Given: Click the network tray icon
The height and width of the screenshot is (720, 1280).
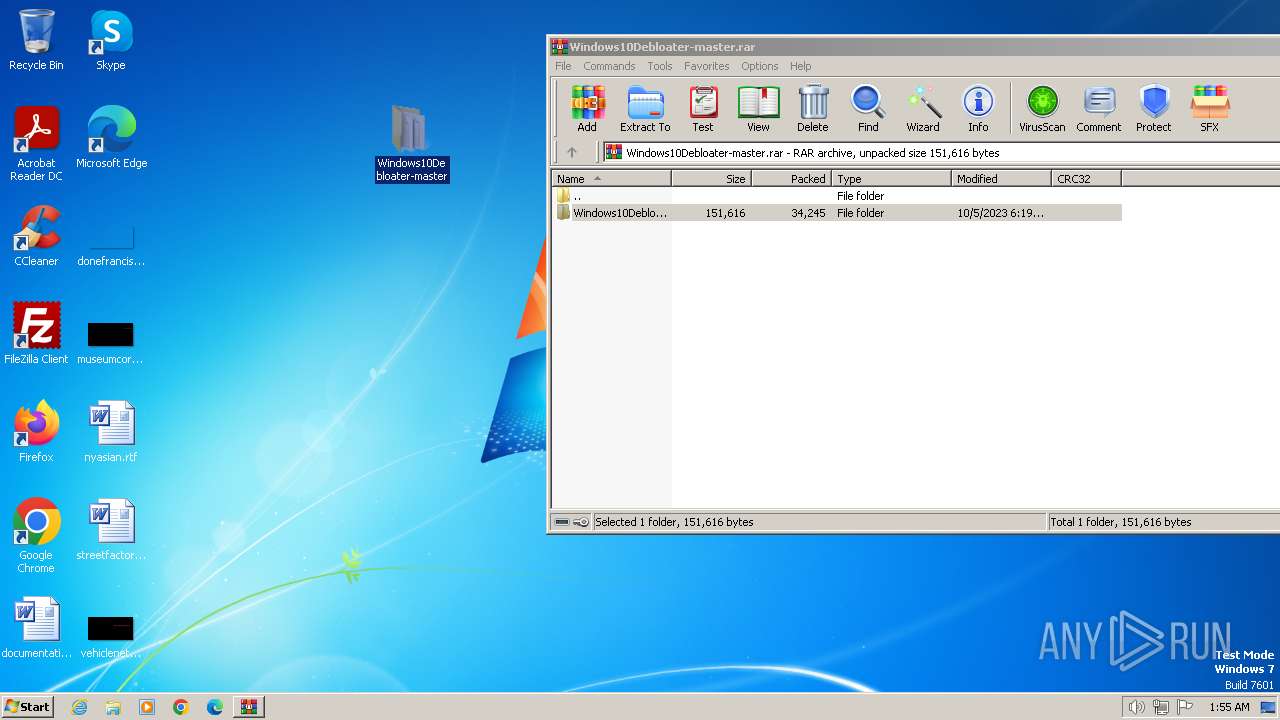Looking at the screenshot, I should pos(1161,707).
